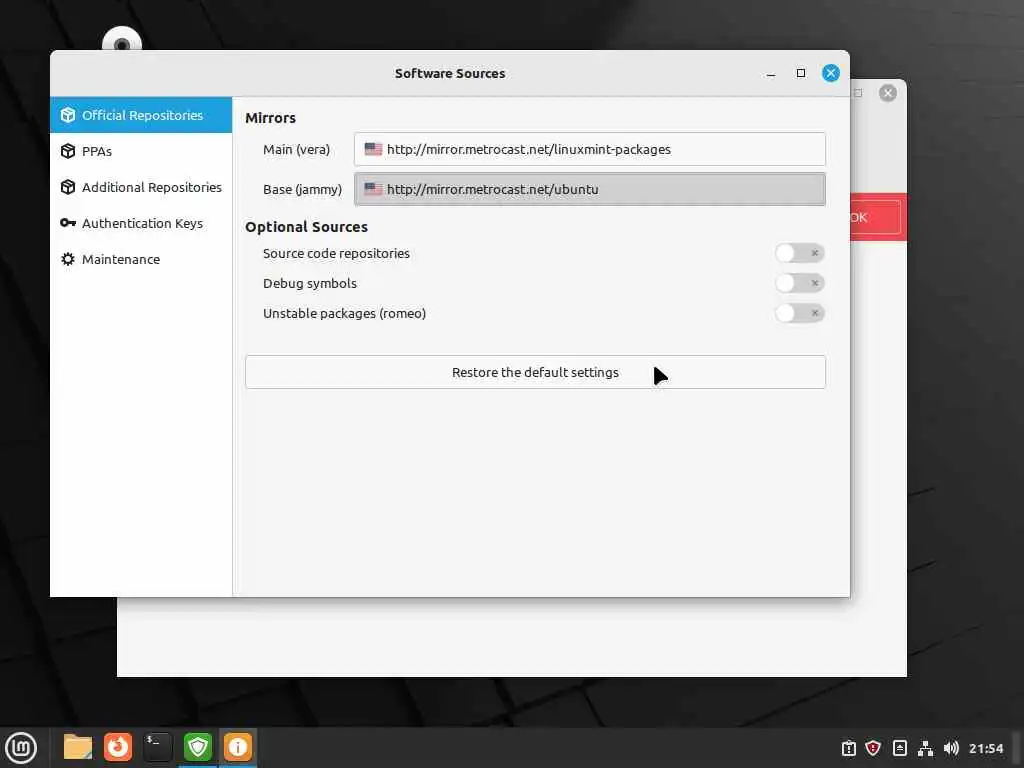
Task: Launch Firefox from the panel
Action: (x=118, y=747)
